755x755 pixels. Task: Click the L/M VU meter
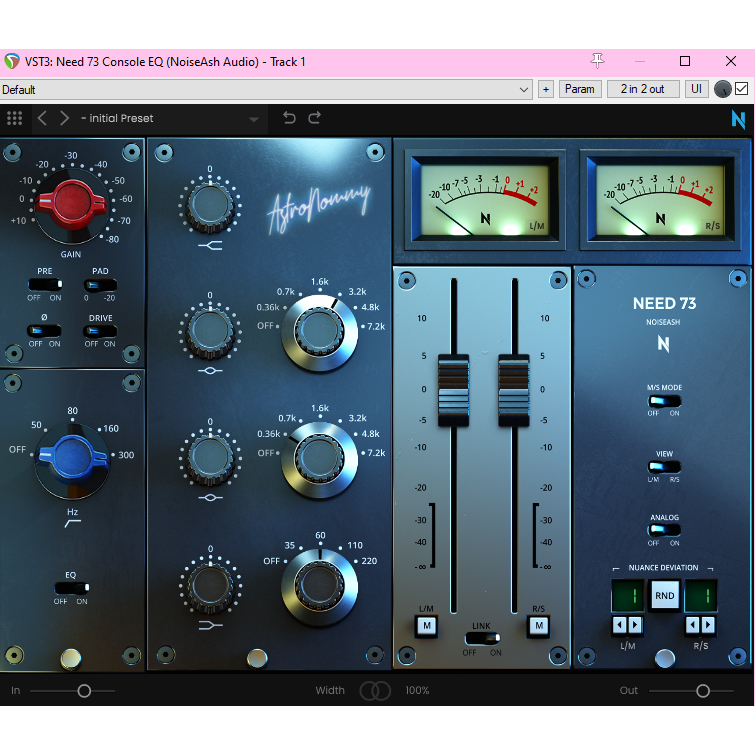tap(484, 200)
